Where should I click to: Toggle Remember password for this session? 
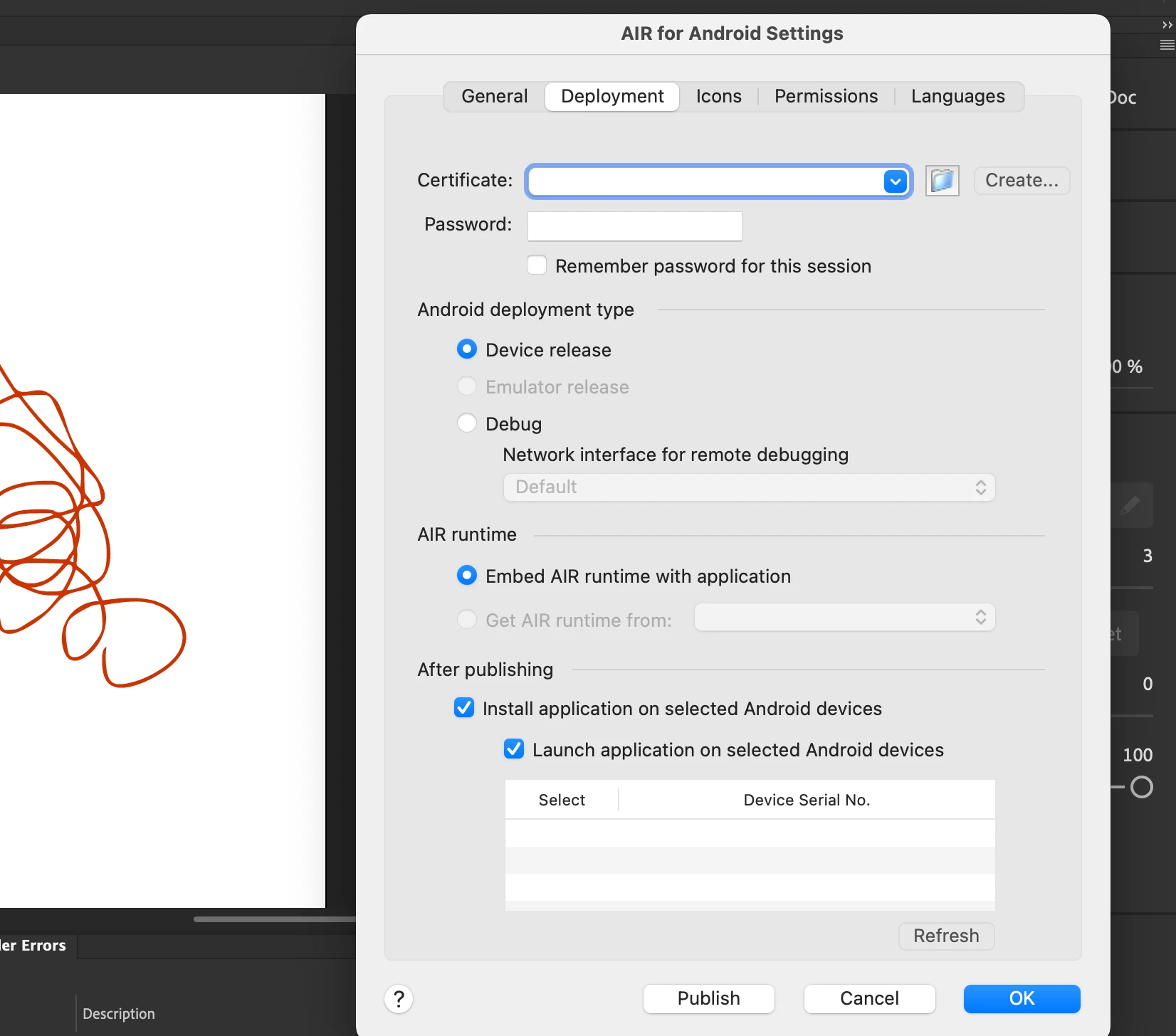[537, 265]
